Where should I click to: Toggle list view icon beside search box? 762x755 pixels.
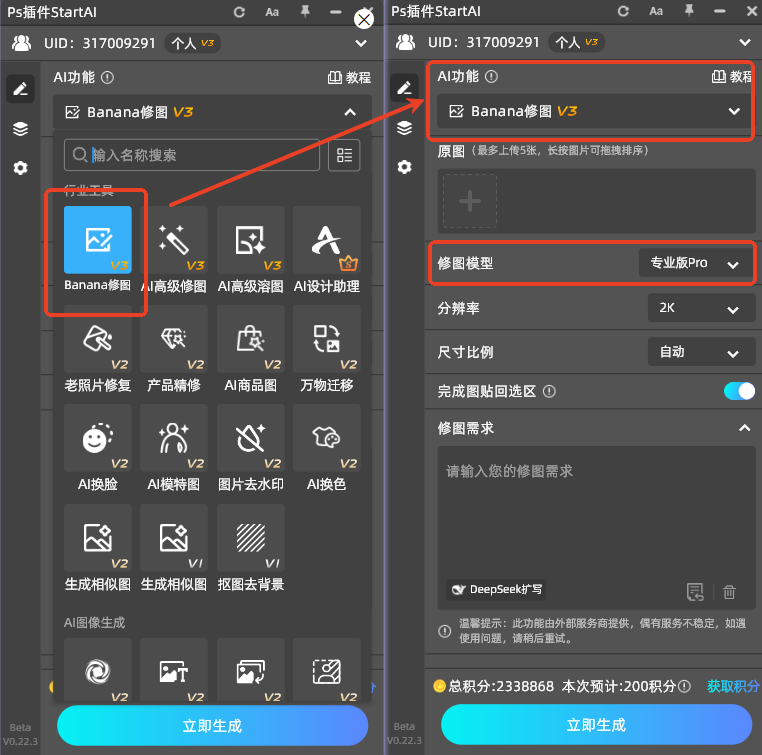(x=344, y=155)
